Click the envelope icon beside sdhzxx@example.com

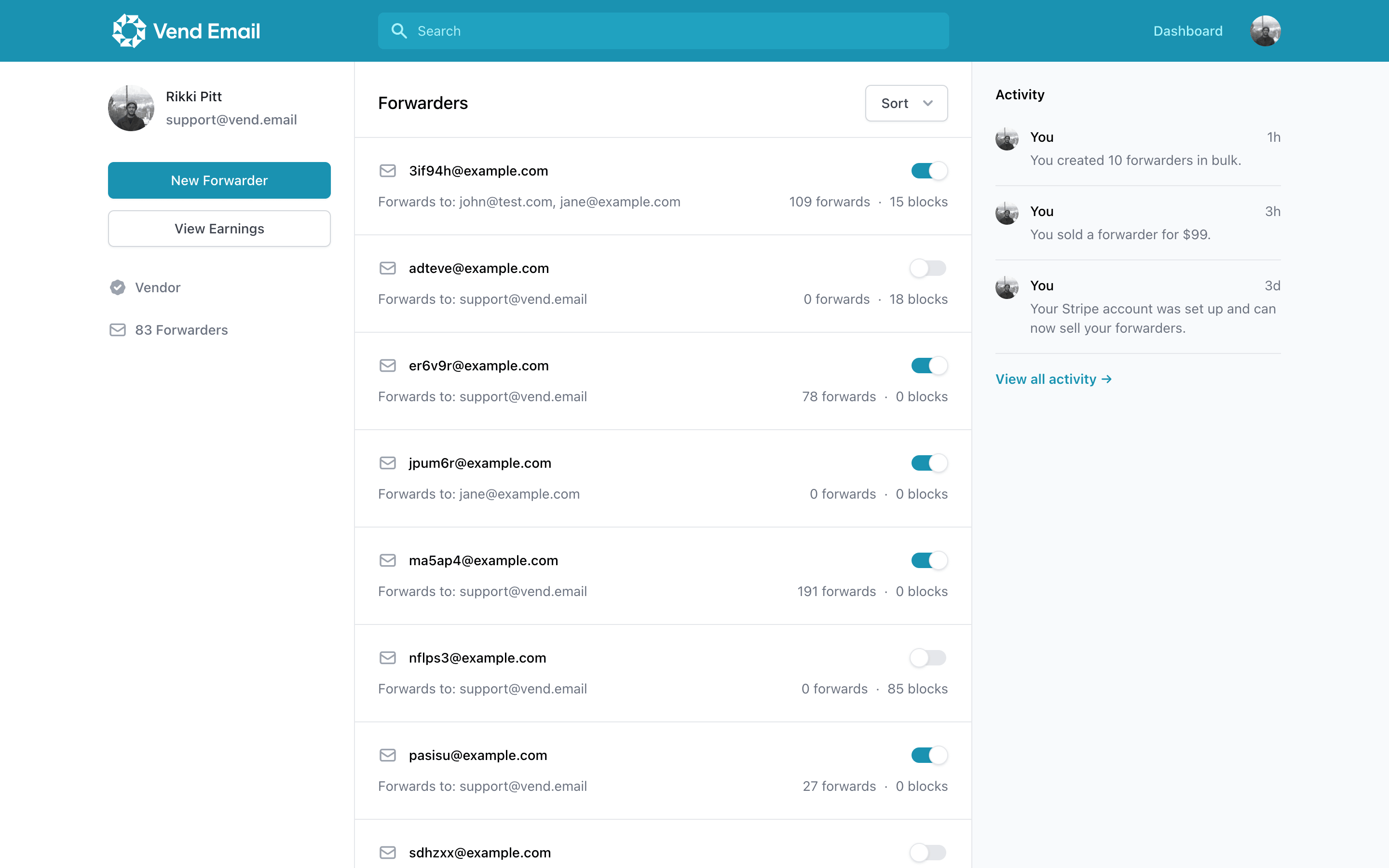pyautogui.click(x=388, y=853)
